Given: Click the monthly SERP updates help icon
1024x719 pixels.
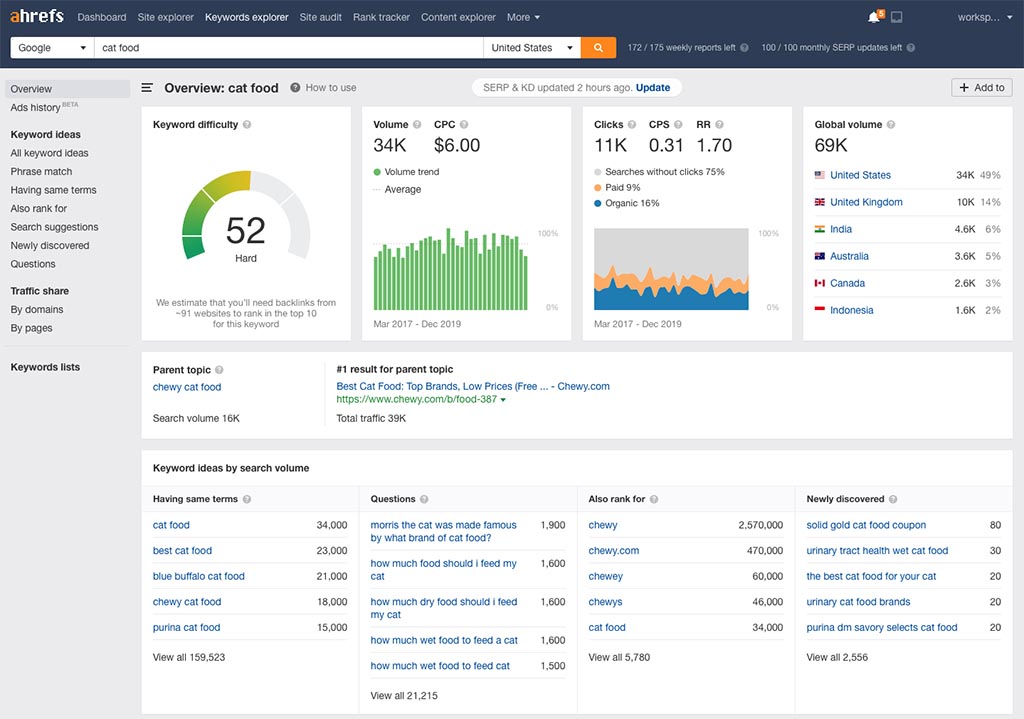Looking at the screenshot, I should tap(910, 48).
